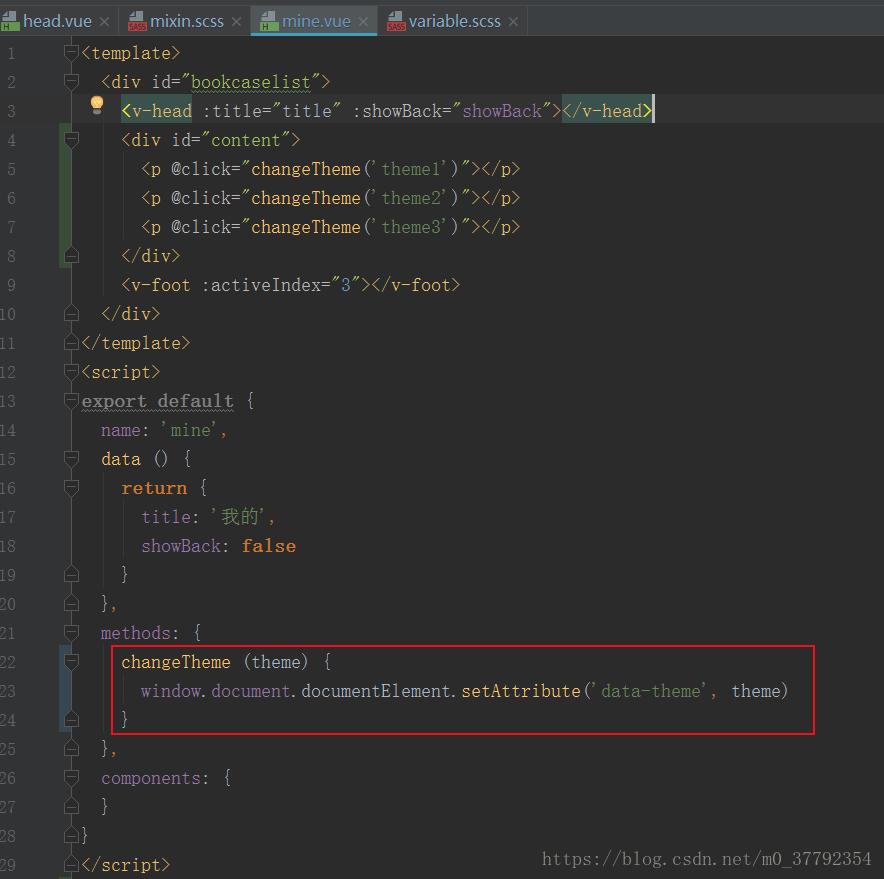This screenshot has height=879, width=884.
Task: Close the active mine.vue tab
Action: click(363, 21)
